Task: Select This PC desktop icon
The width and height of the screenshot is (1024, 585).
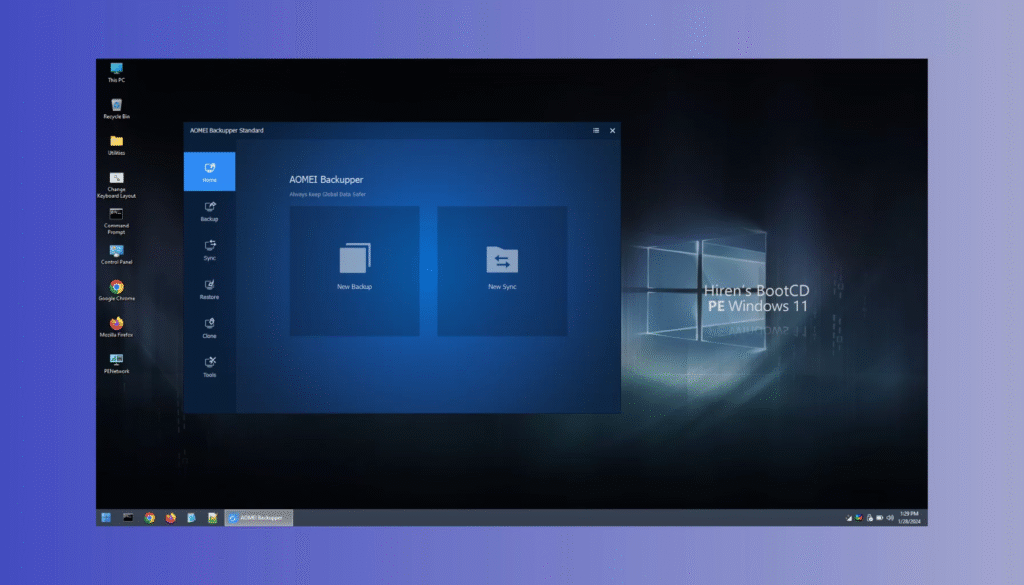Action: 116,71
